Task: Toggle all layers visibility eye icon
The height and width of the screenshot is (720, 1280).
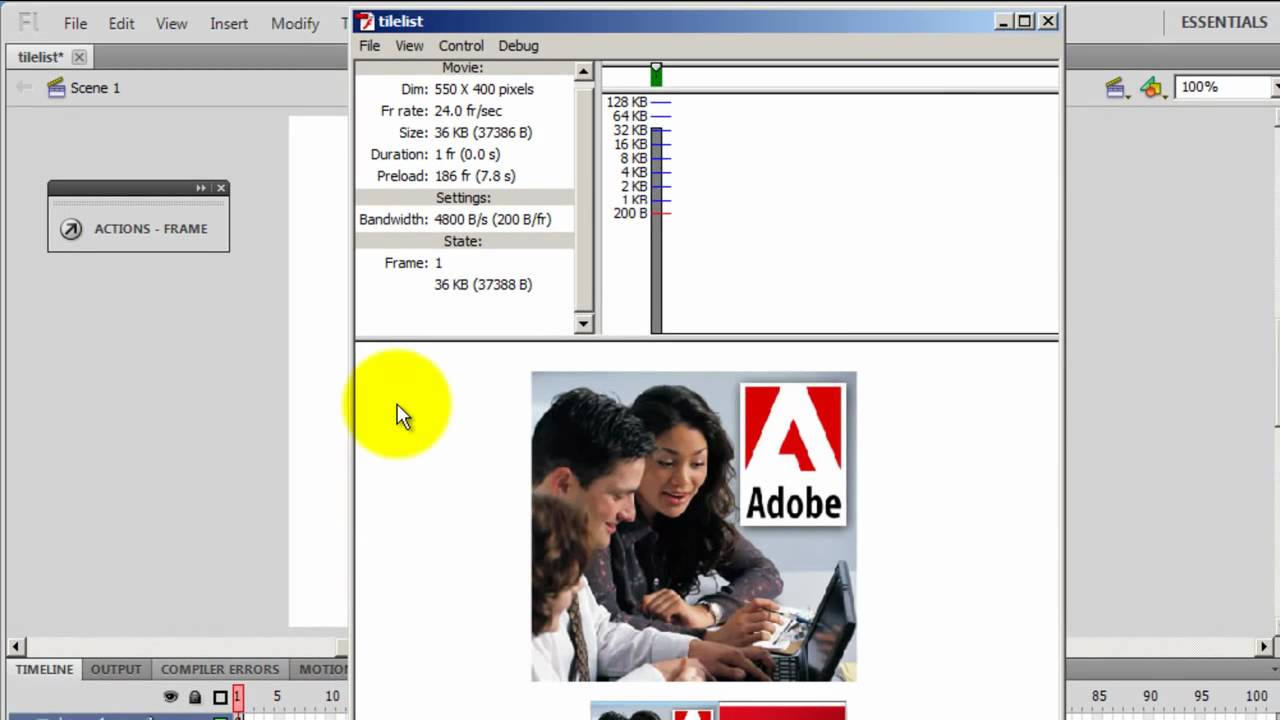Action: tap(171, 696)
